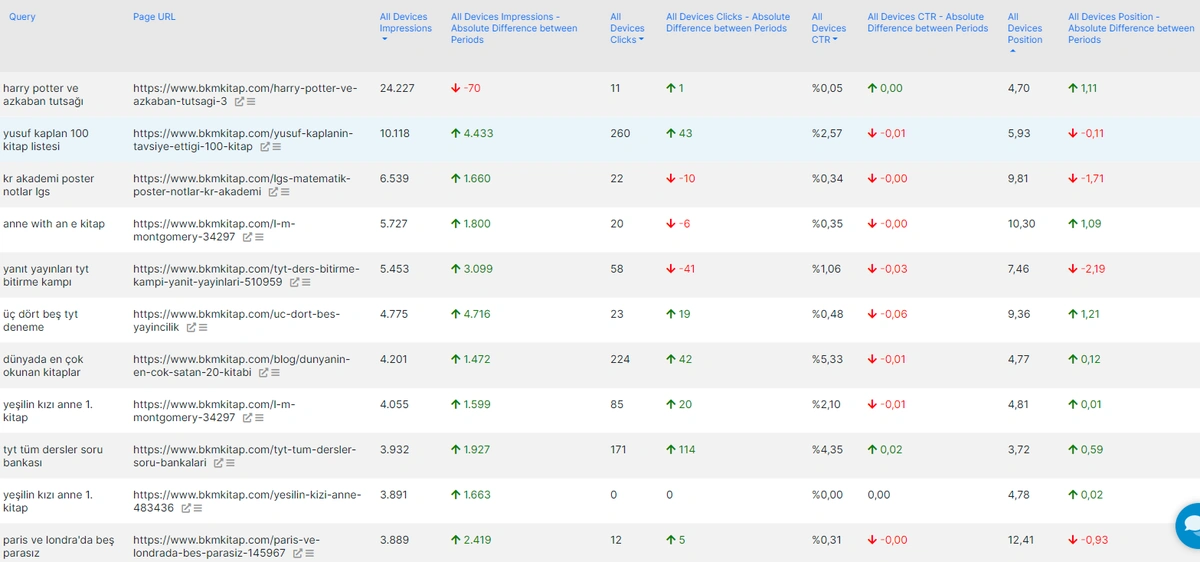Open external link icon for lgs-matematik-poster-notlar URL
The image size is (1200, 562).
(x=273, y=192)
